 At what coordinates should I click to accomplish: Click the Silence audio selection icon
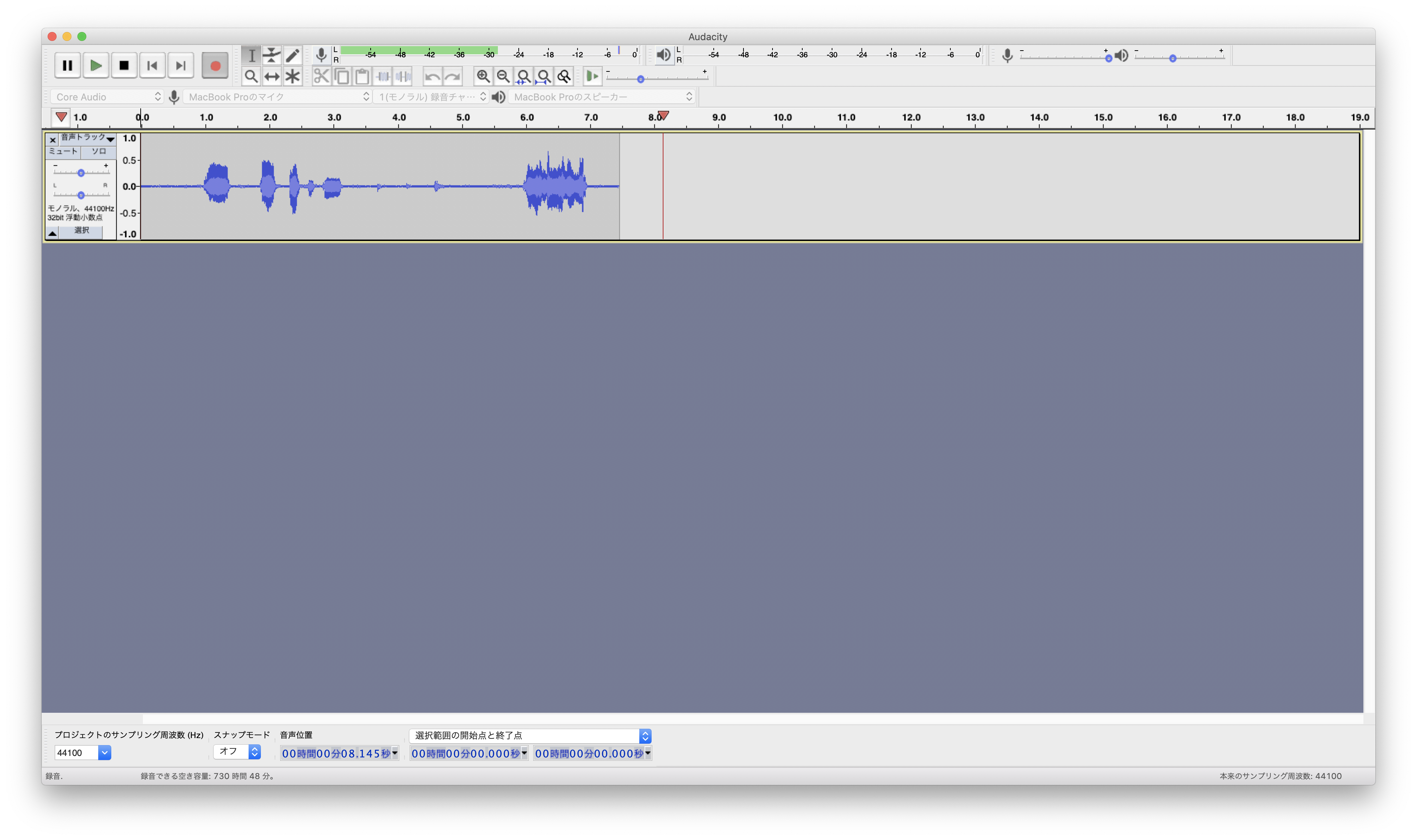pyautogui.click(x=403, y=76)
